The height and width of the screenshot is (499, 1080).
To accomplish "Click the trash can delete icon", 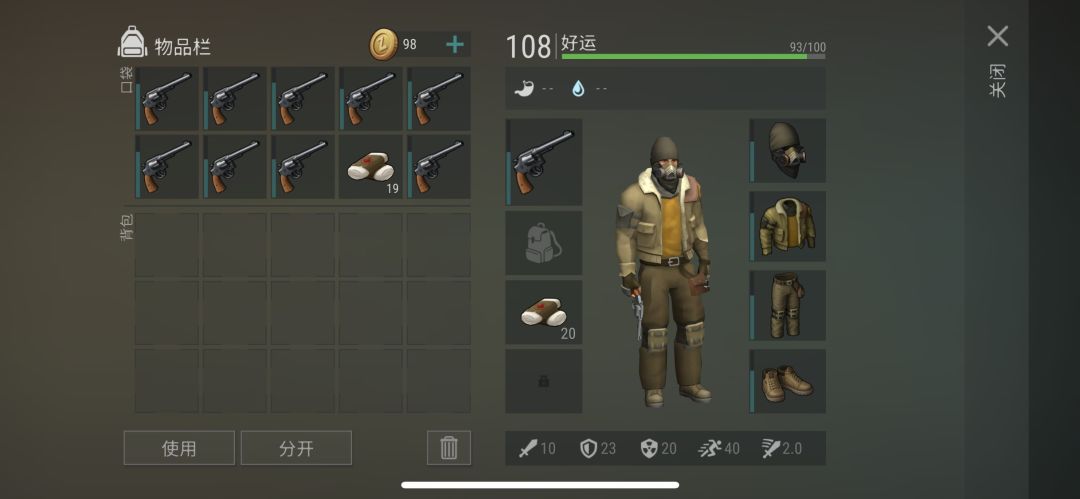I will click(448, 448).
